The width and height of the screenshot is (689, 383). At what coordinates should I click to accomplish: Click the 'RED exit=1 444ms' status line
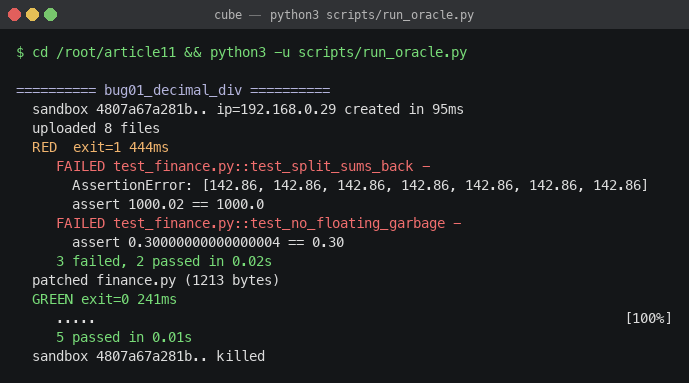click(100, 147)
